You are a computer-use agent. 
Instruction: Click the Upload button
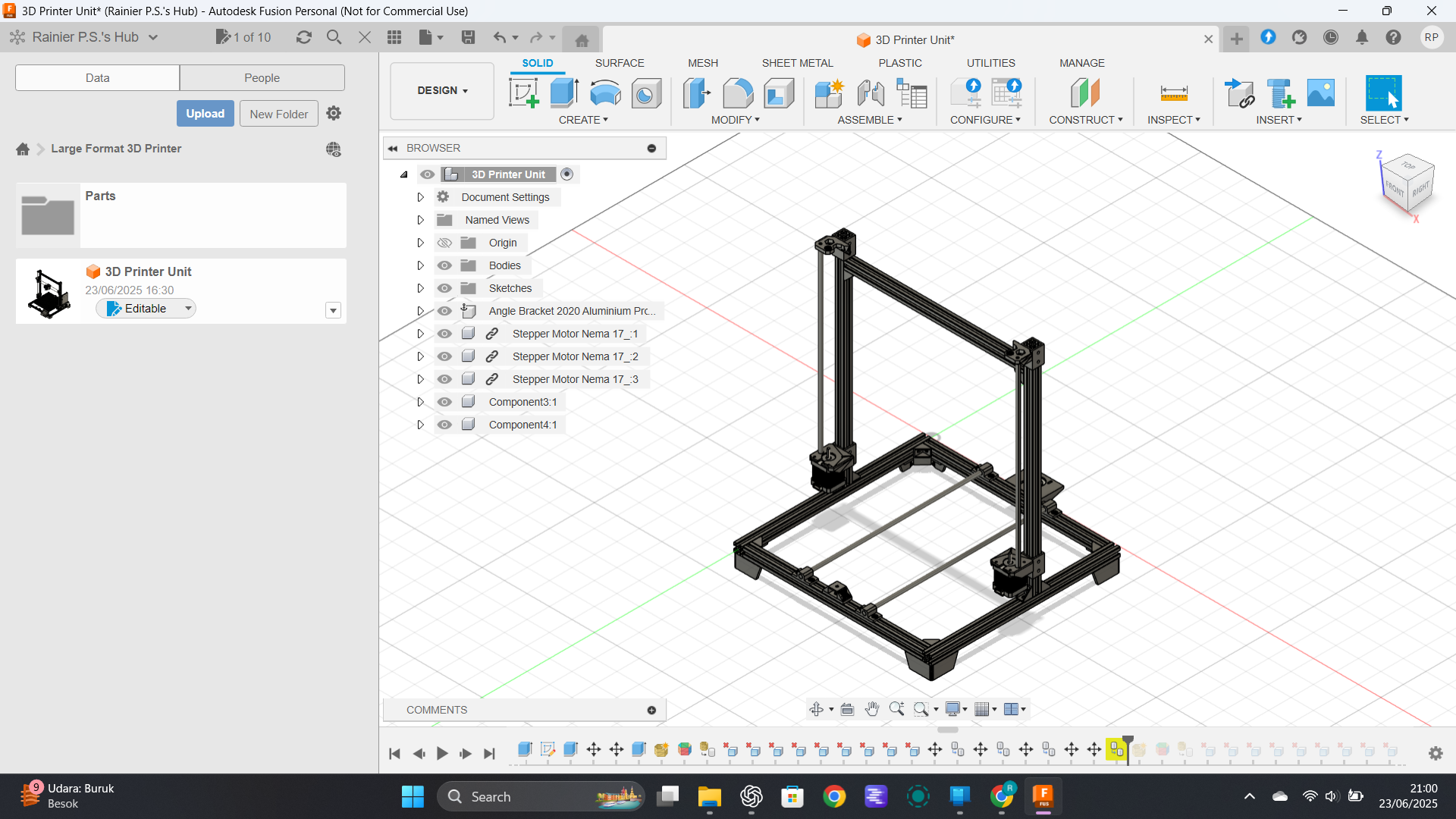click(x=205, y=113)
